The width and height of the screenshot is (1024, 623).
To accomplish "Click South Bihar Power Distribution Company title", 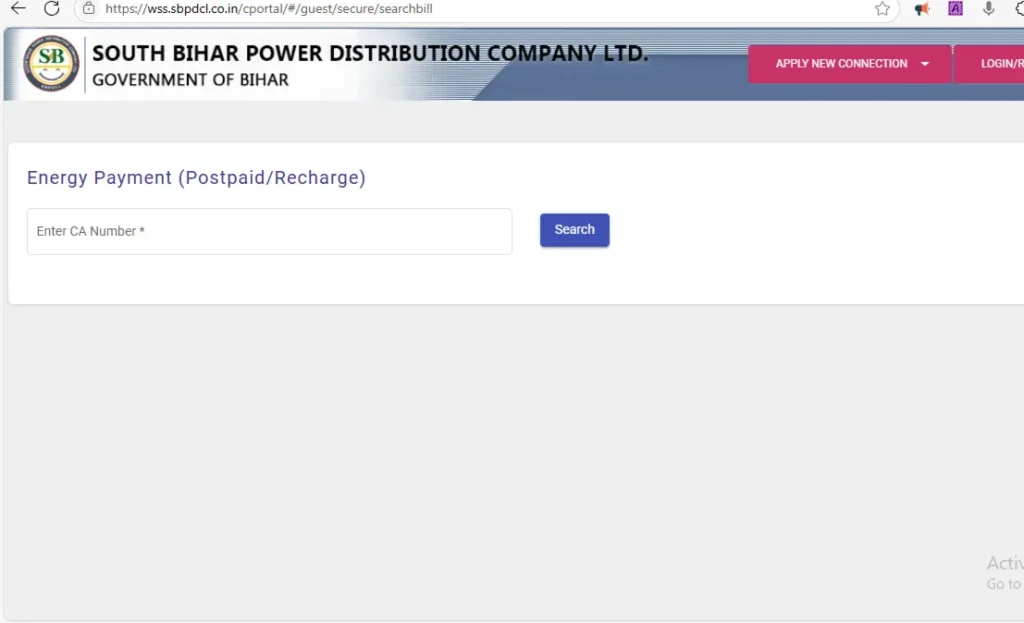I will [370, 53].
